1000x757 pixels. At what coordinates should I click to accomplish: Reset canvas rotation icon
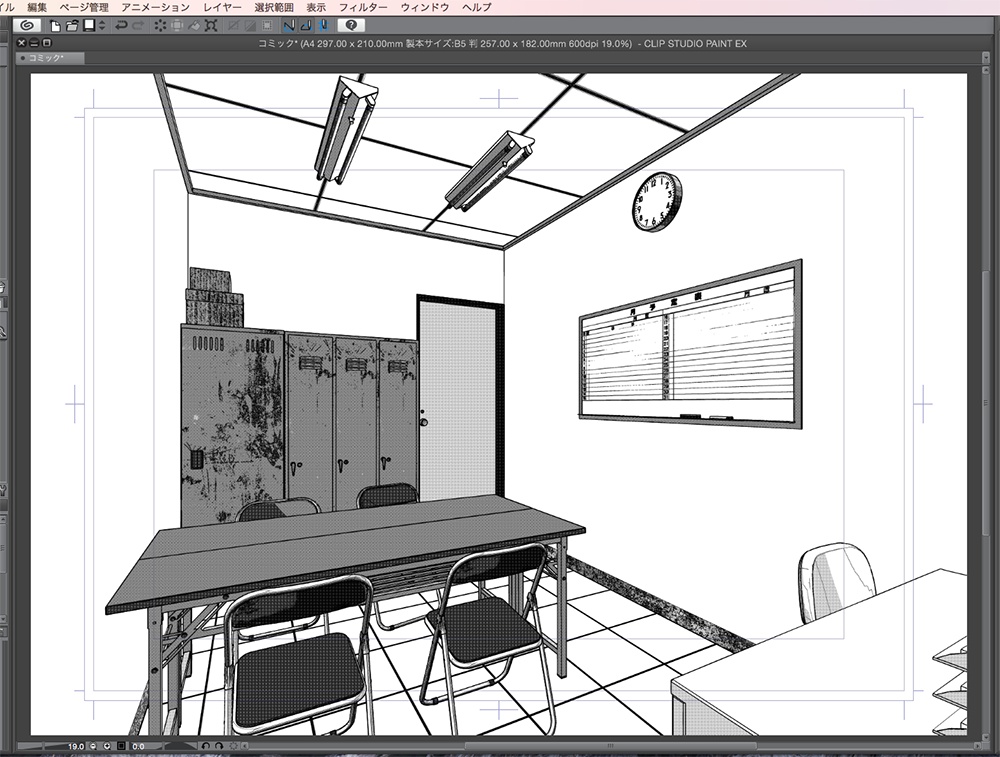click(233, 746)
